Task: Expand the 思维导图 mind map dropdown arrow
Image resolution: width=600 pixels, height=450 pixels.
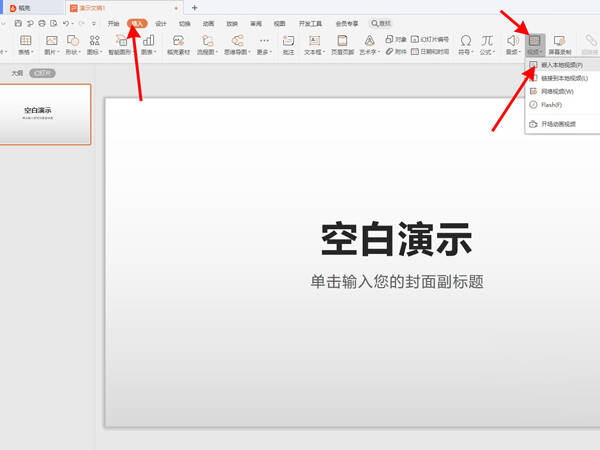Action: [x=249, y=52]
